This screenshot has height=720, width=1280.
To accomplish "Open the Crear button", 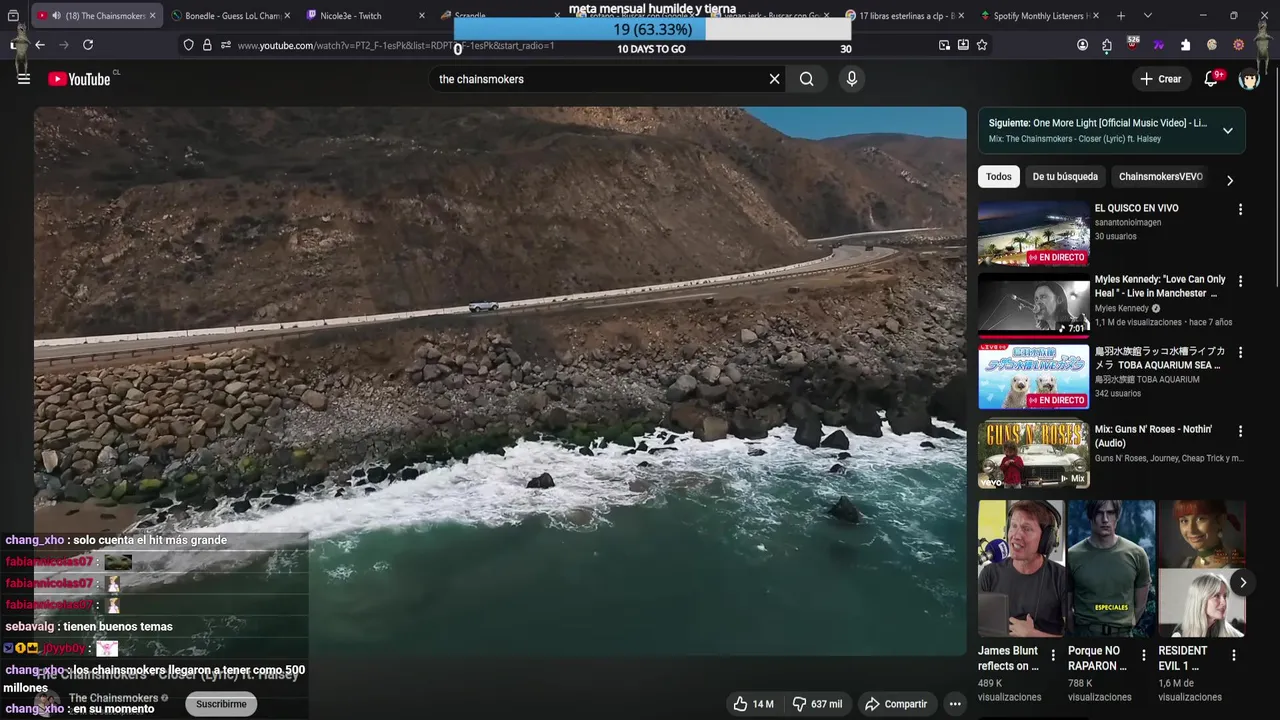I will [x=1160, y=79].
